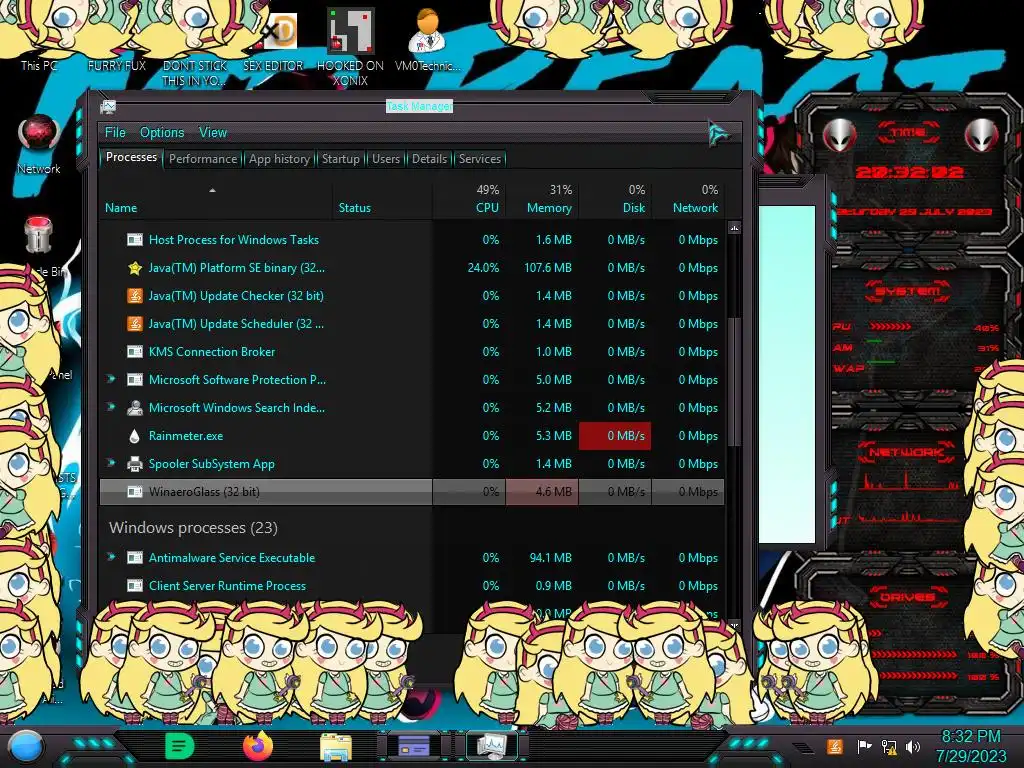
Task: Open File Explorer from the taskbar
Action: [x=336, y=747]
